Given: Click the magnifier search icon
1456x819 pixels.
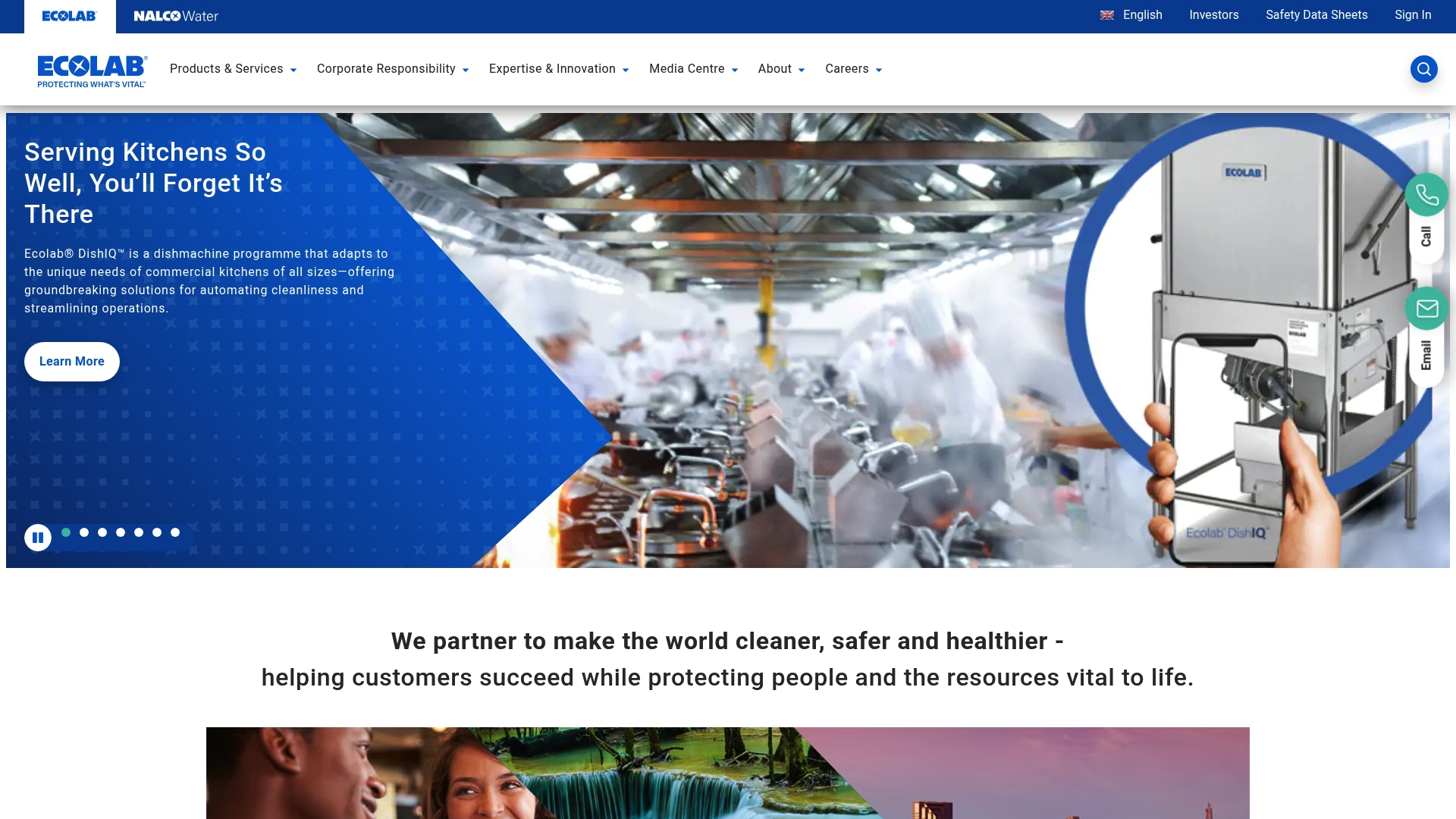Looking at the screenshot, I should coord(1423,69).
